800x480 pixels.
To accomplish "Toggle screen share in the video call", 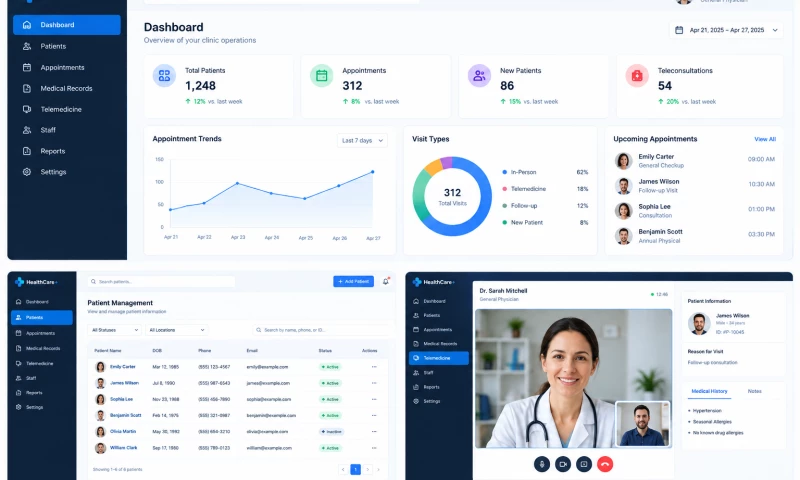I will (x=584, y=464).
